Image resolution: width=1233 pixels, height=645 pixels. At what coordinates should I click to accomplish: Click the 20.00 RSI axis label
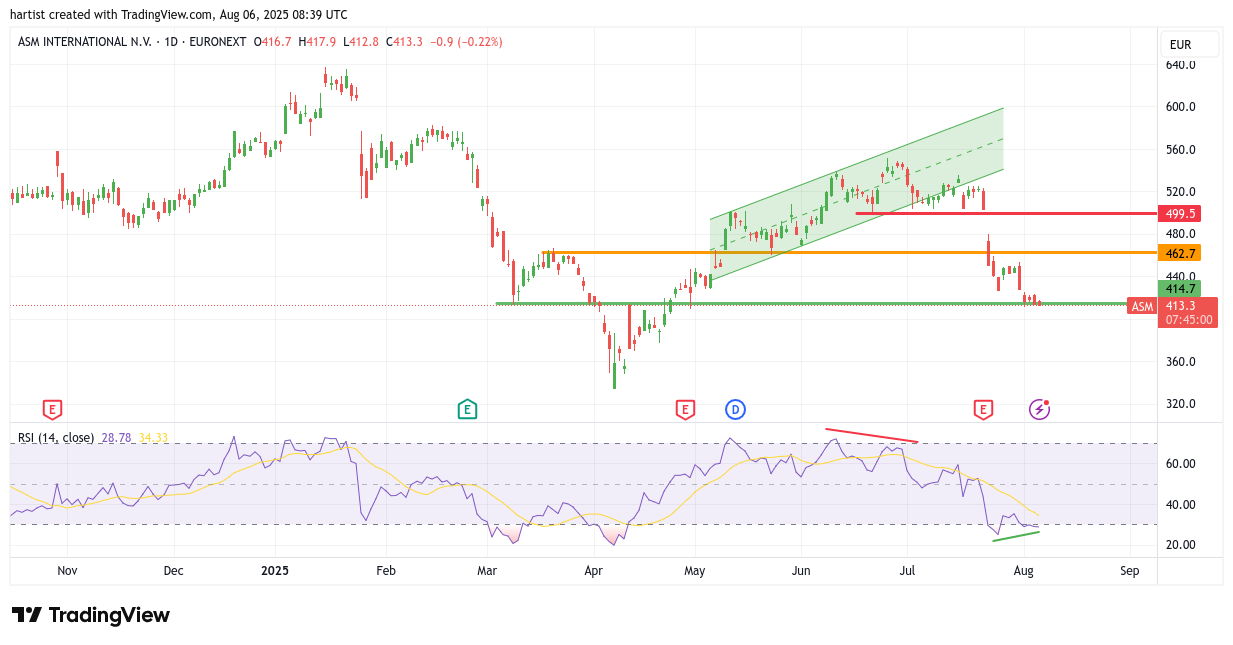tap(1181, 545)
